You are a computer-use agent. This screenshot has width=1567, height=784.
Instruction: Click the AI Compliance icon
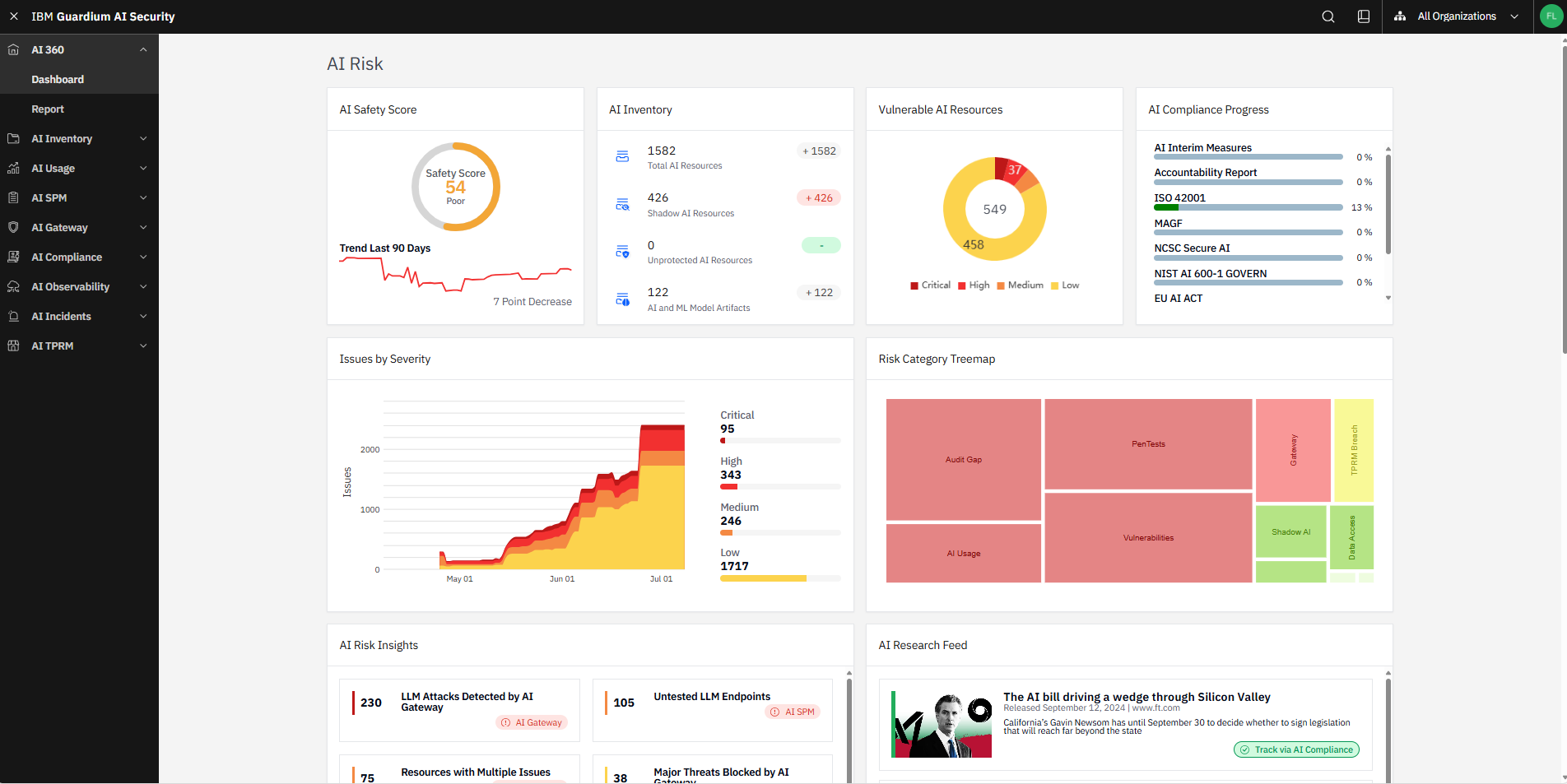(x=13, y=257)
